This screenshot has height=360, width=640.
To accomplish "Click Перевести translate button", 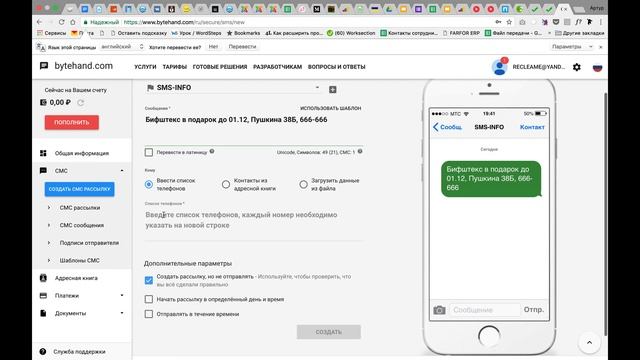I will pyautogui.click(x=242, y=47).
